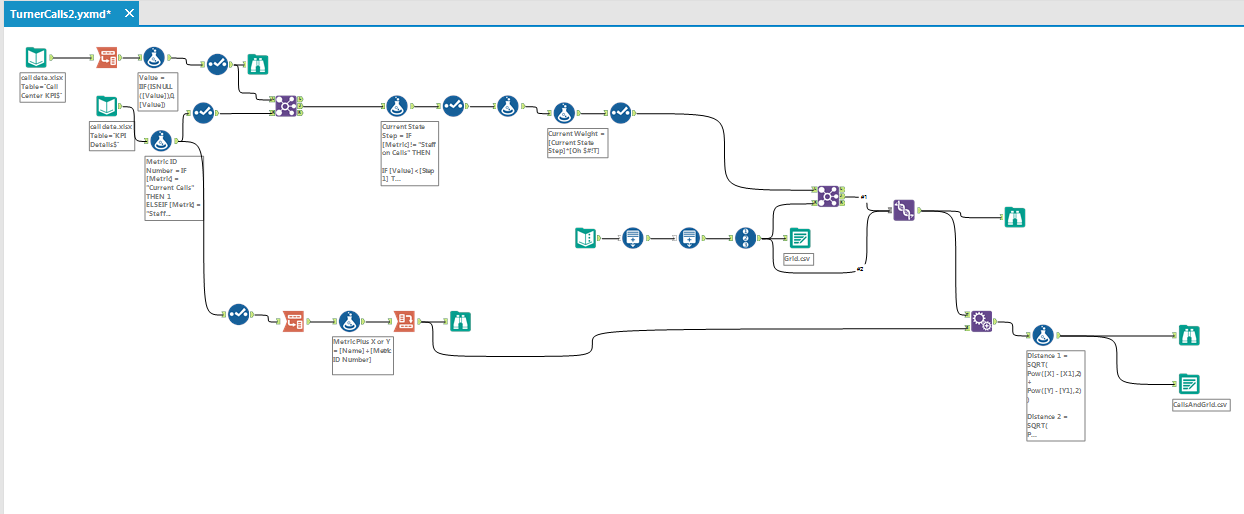Screen dimensions: 1244x514
Task: Click the Current State Step annotation box
Action: click(x=409, y=153)
